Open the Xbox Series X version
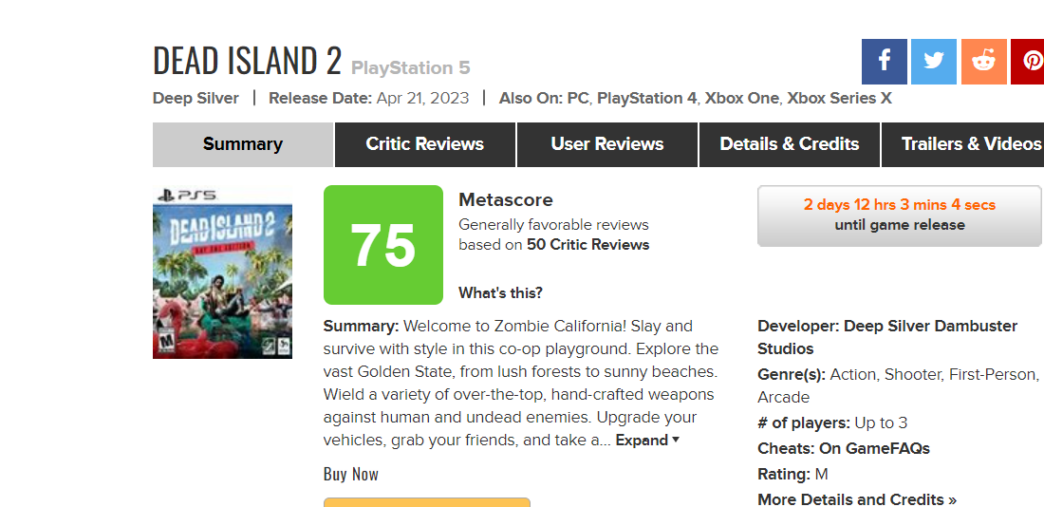 tap(839, 98)
